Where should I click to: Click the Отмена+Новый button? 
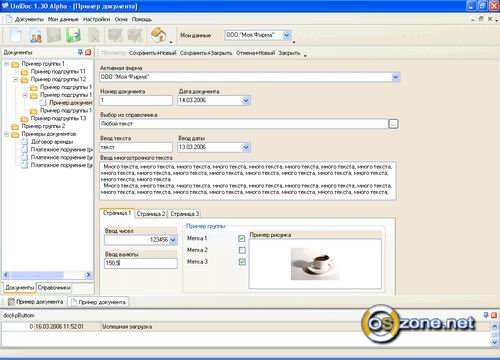(255, 53)
